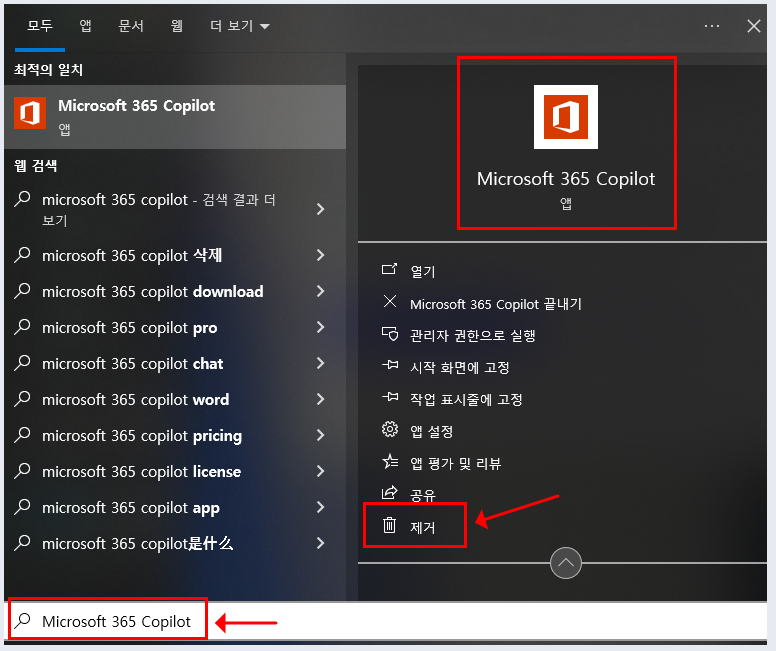Click the Office icon in best match row
Viewport: 776px width, 651px height.
pos(30,113)
